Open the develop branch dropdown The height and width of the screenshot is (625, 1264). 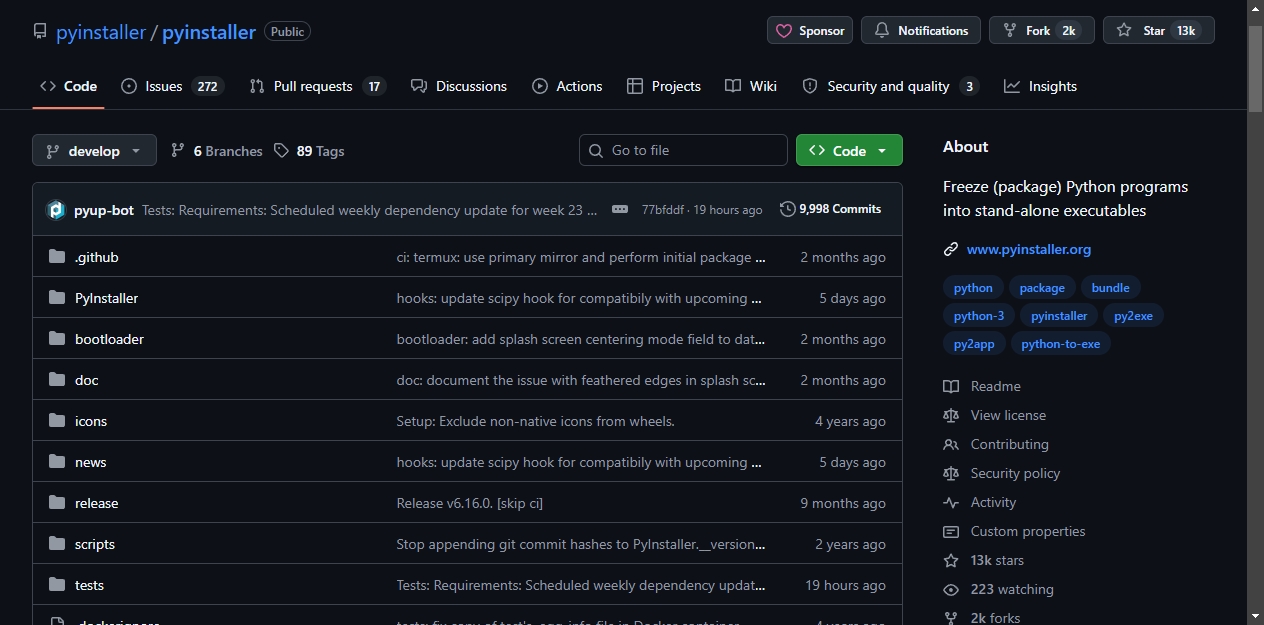click(x=94, y=150)
